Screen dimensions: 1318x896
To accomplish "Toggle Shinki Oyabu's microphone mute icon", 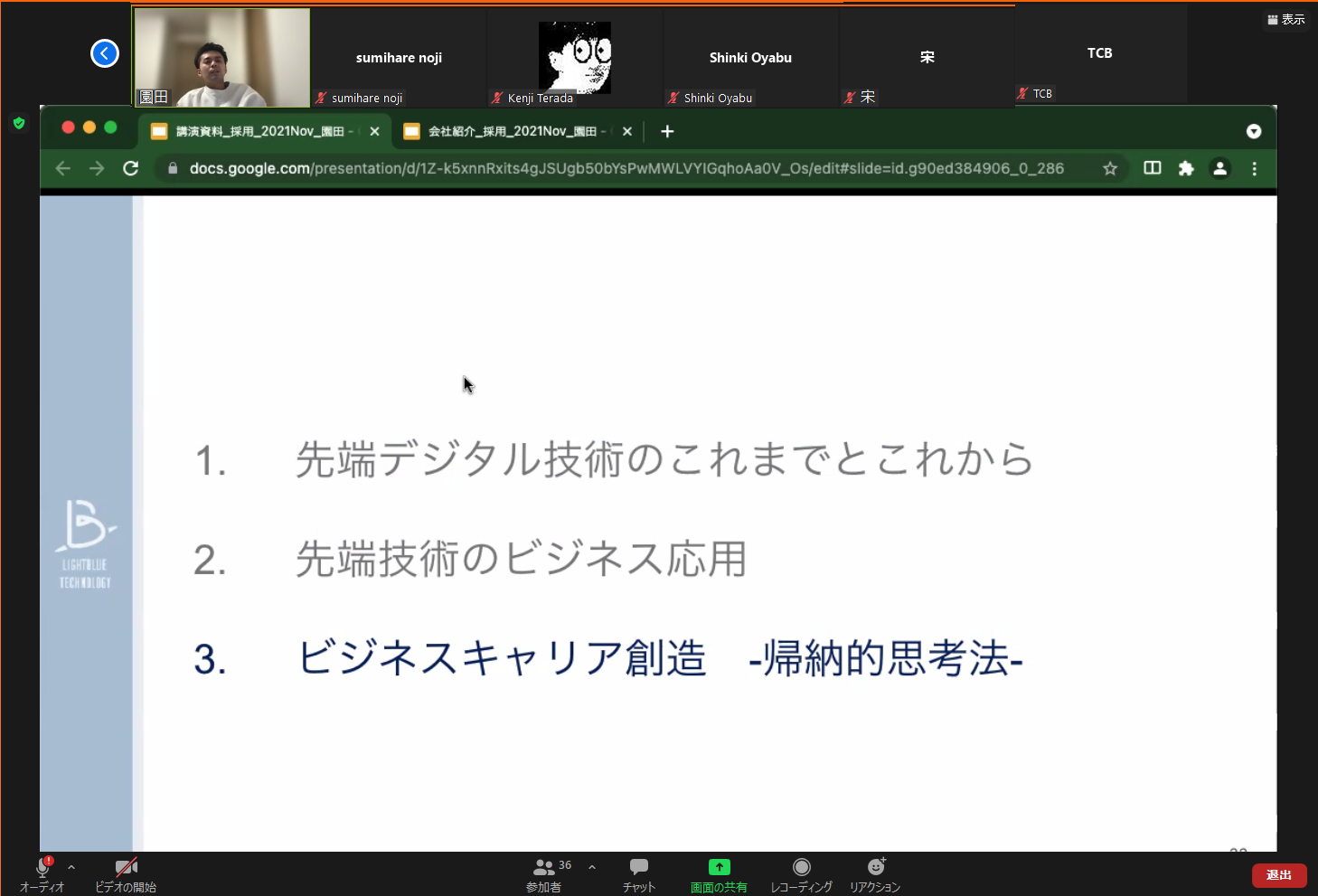I will coord(673,98).
